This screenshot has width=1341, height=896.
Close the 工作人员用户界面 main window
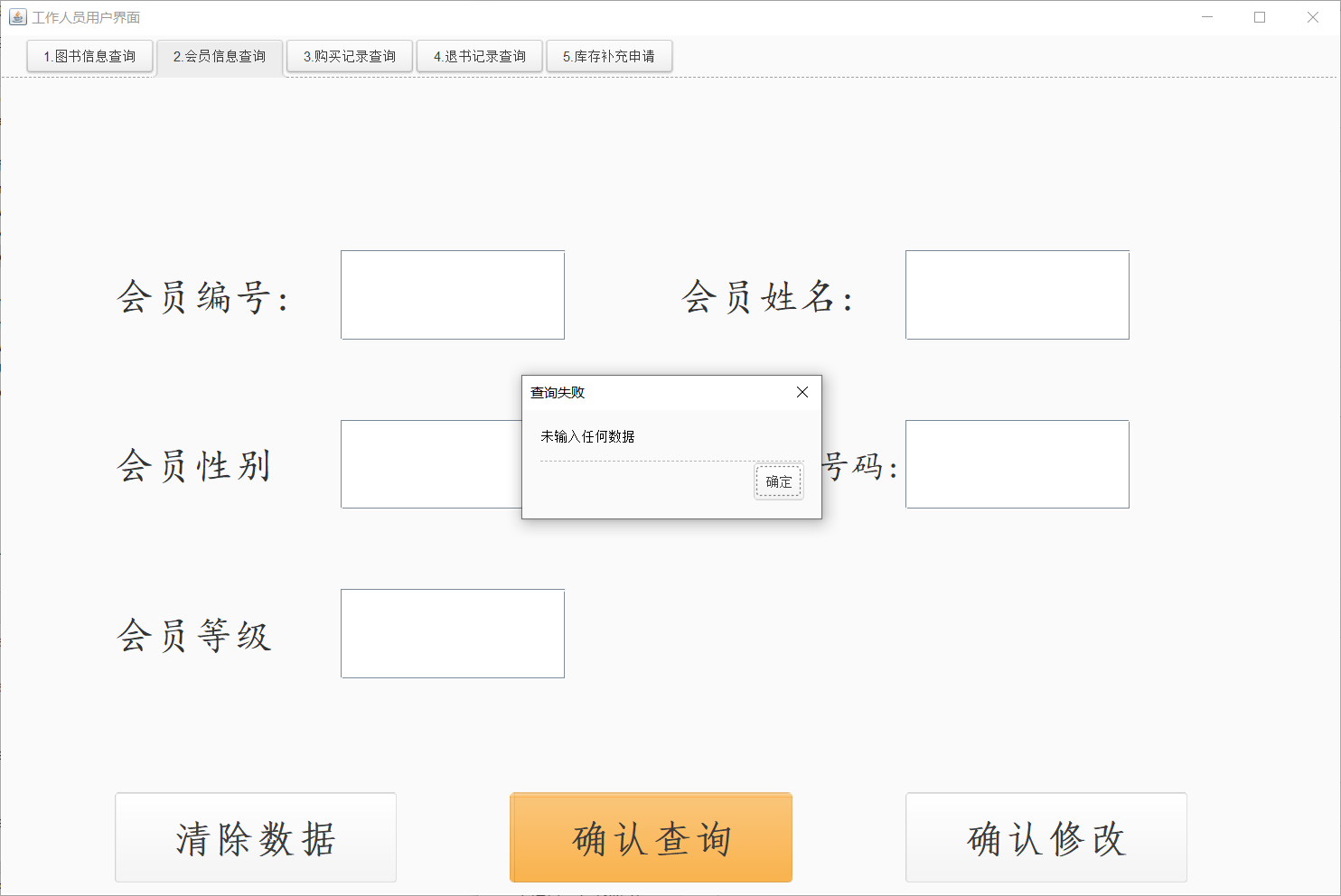1313,17
